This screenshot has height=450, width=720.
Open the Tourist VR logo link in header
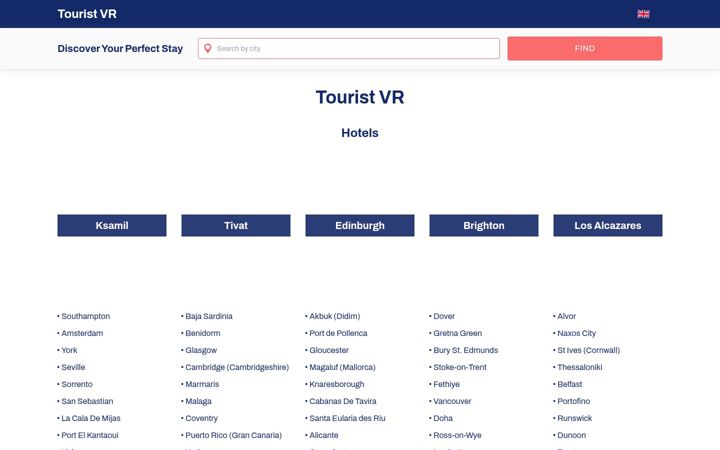(x=87, y=14)
